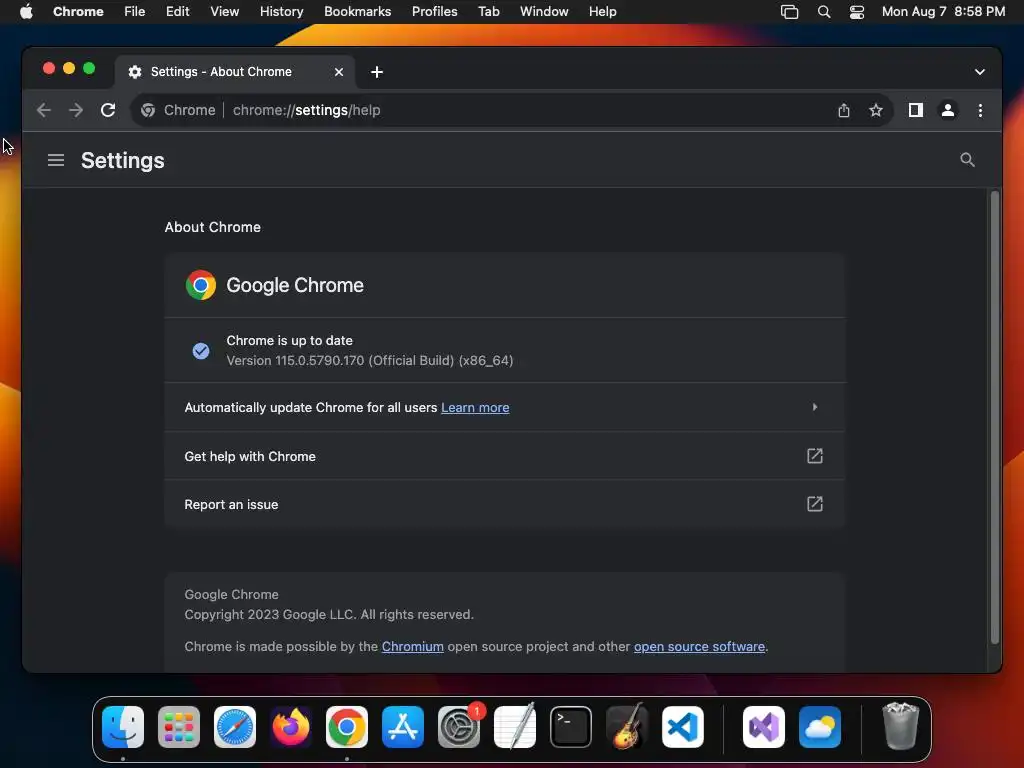Image resolution: width=1024 pixels, height=768 pixels.
Task: Close the Settings - About Chrome tab
Action: pyautogui.click(x=338, y=72)
